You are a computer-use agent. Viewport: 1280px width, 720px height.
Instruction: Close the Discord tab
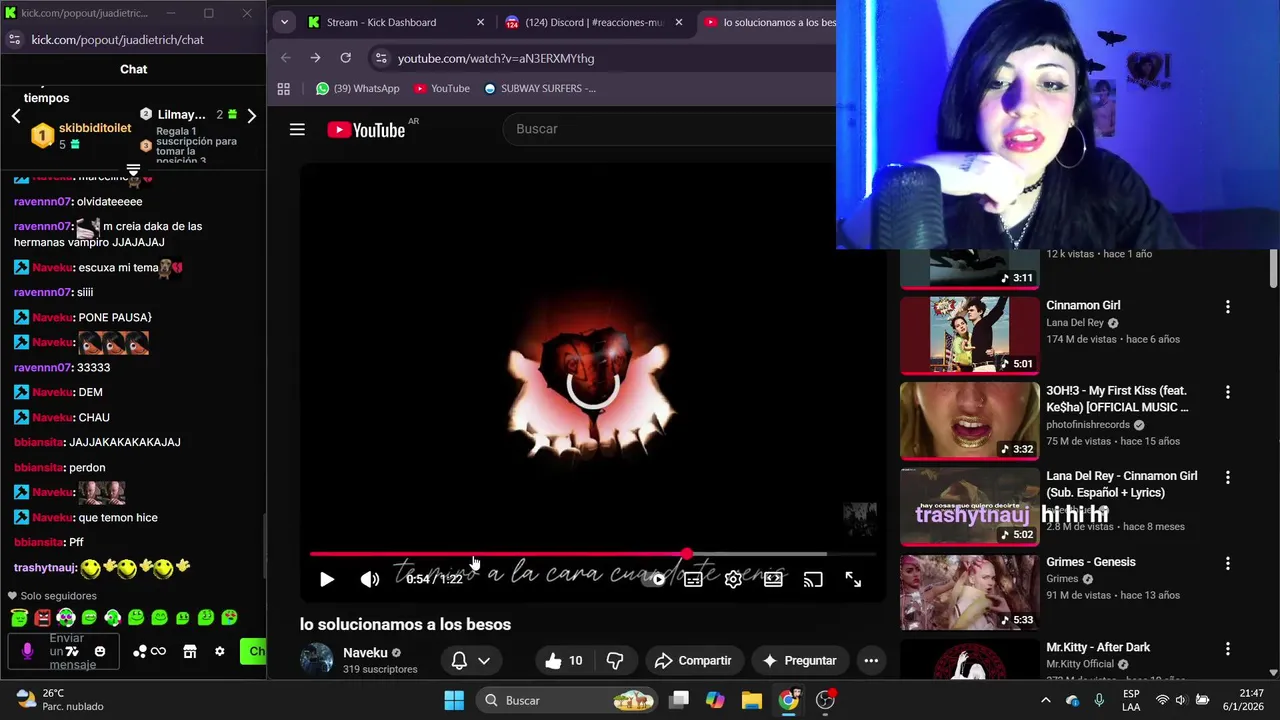[679, 22]
